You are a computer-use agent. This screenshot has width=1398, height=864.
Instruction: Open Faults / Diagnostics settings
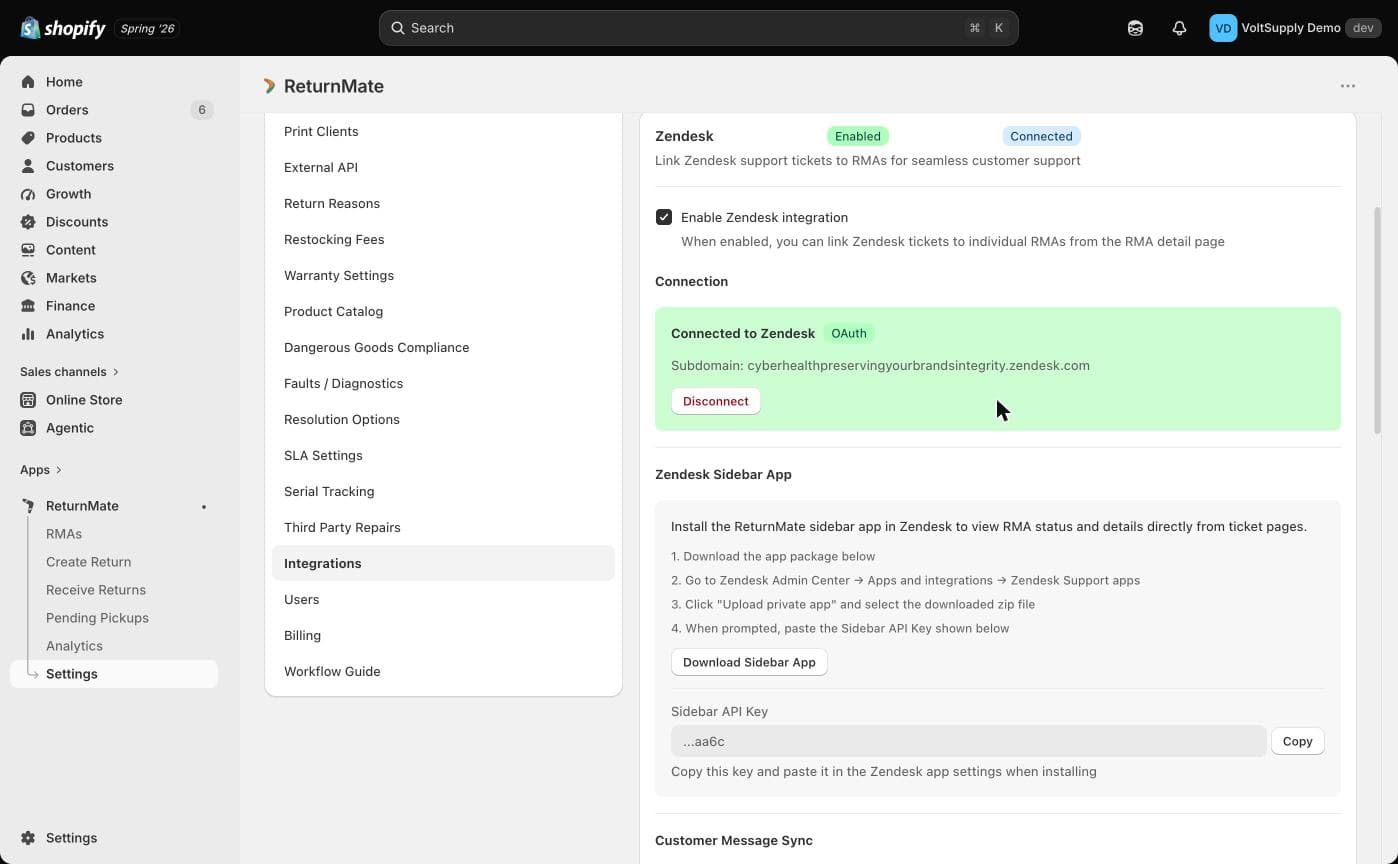[443, 384]
